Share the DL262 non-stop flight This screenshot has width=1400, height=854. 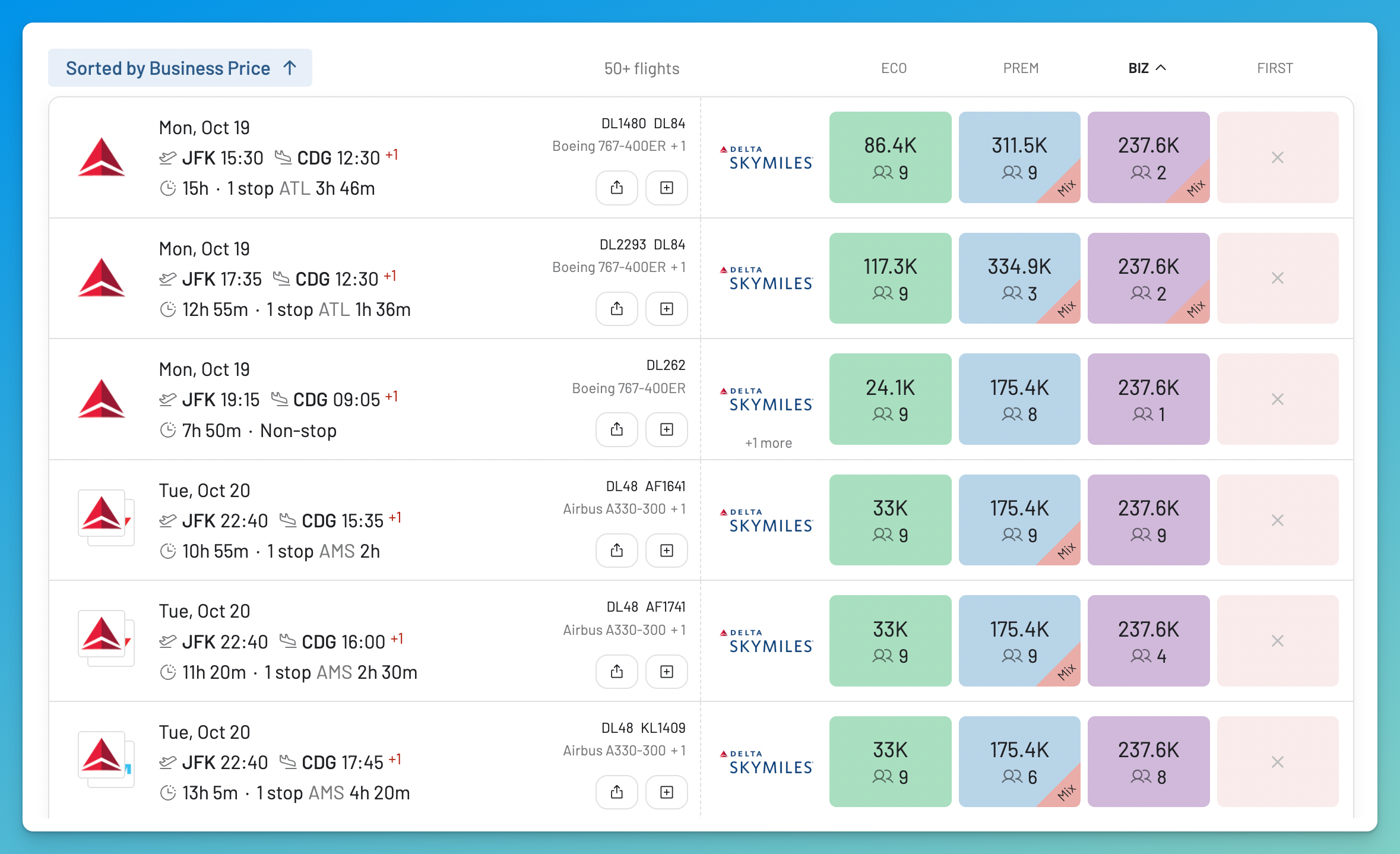(617, 429)
